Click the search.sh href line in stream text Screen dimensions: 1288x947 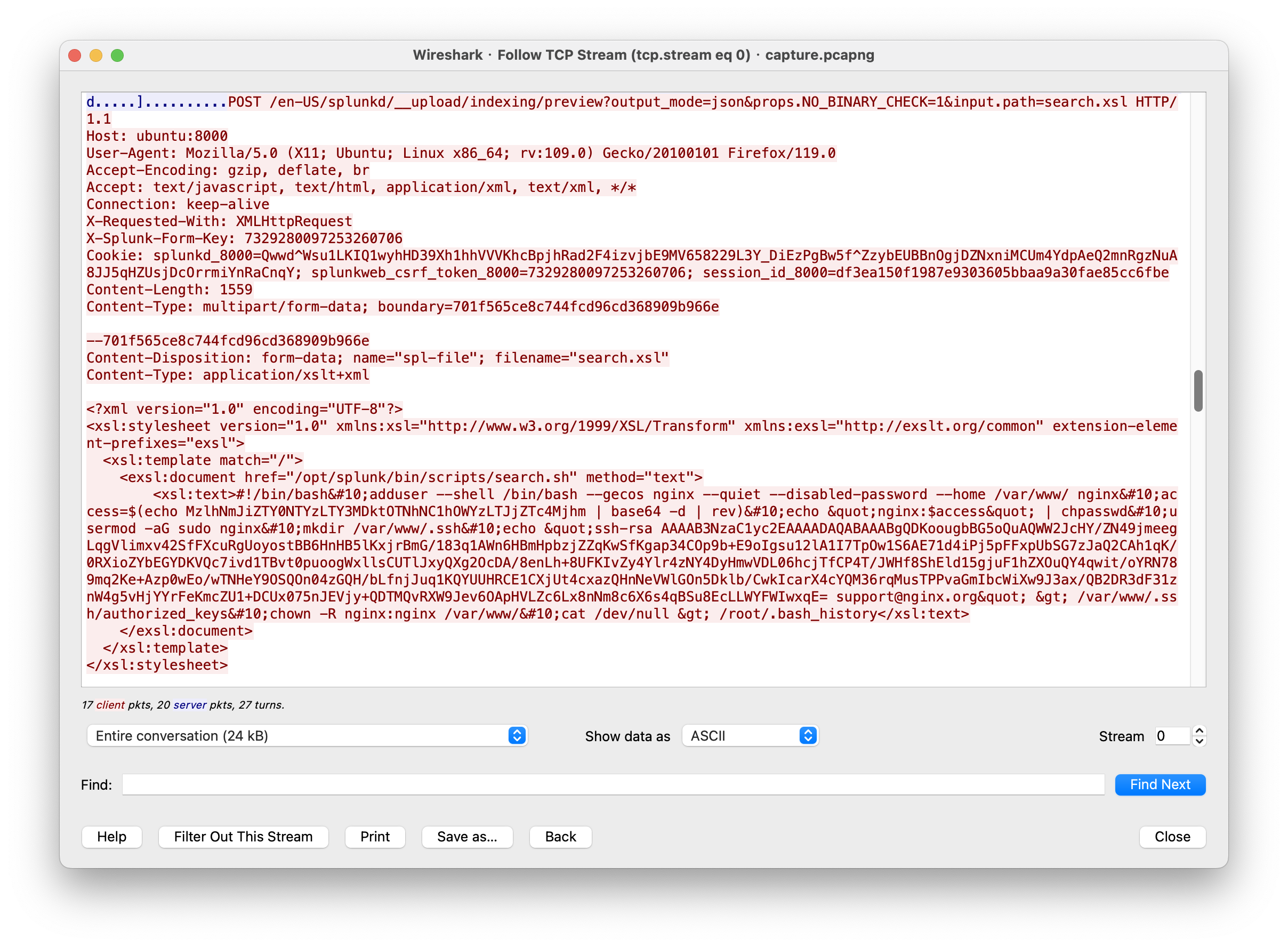pyautogui.click(x=410, y=477)
